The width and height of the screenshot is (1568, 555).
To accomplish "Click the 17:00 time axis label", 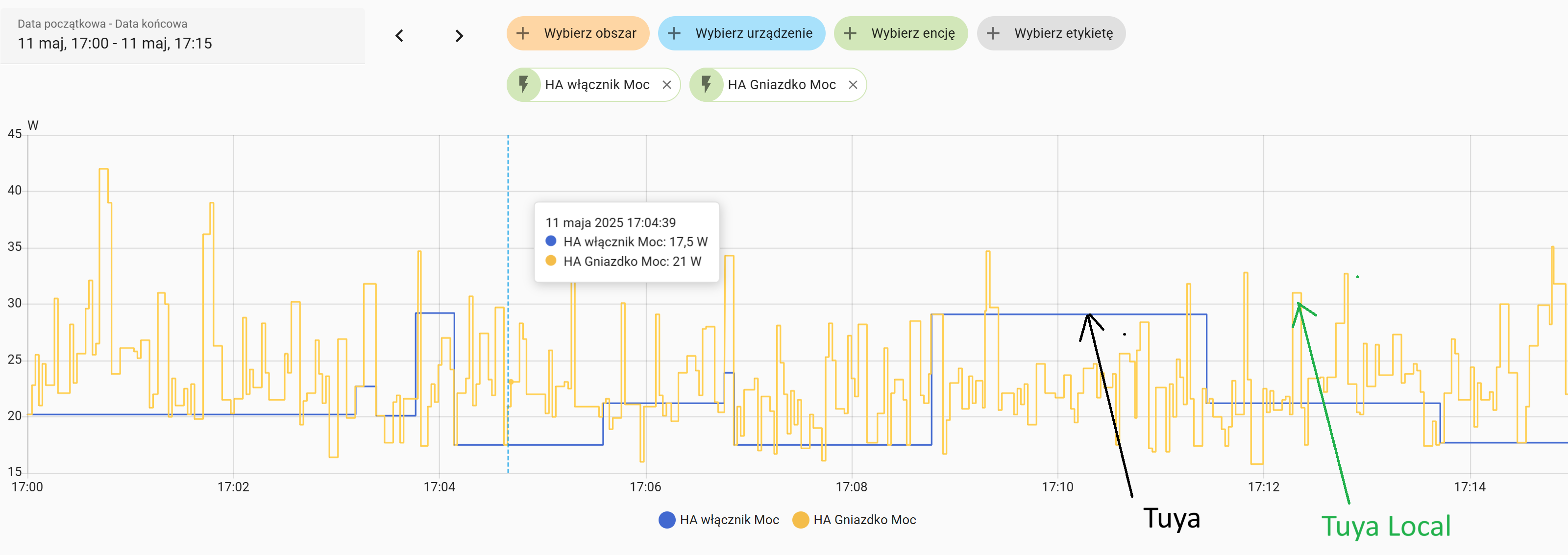I will 27,487.
